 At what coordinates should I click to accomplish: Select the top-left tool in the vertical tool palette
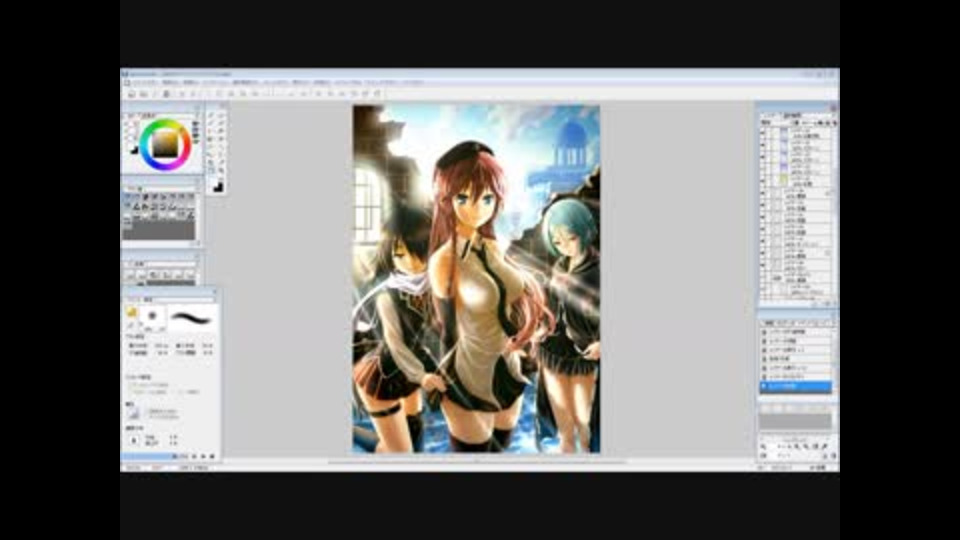coord(211,116)
